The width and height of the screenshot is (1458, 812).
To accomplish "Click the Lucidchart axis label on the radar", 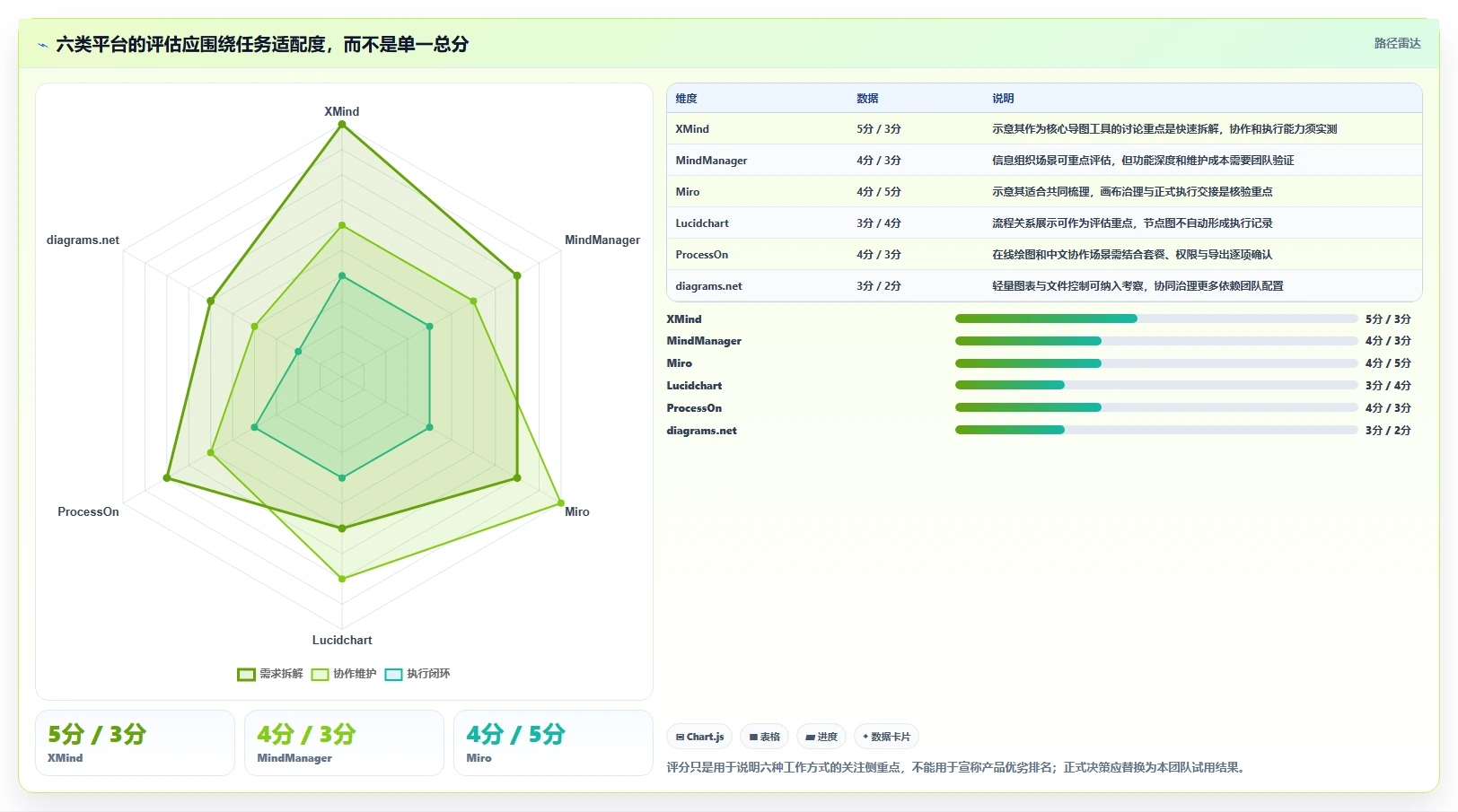I will [342, 640].
